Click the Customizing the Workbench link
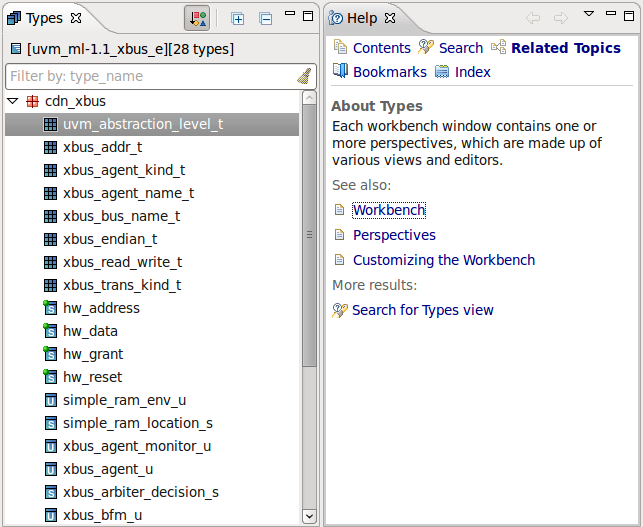The width and height of the screenshot is (643, 527). (x=443, y=260)
